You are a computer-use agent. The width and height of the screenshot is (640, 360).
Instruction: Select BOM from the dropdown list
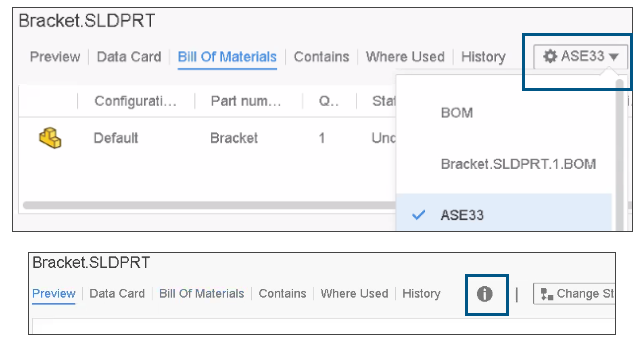457,113
